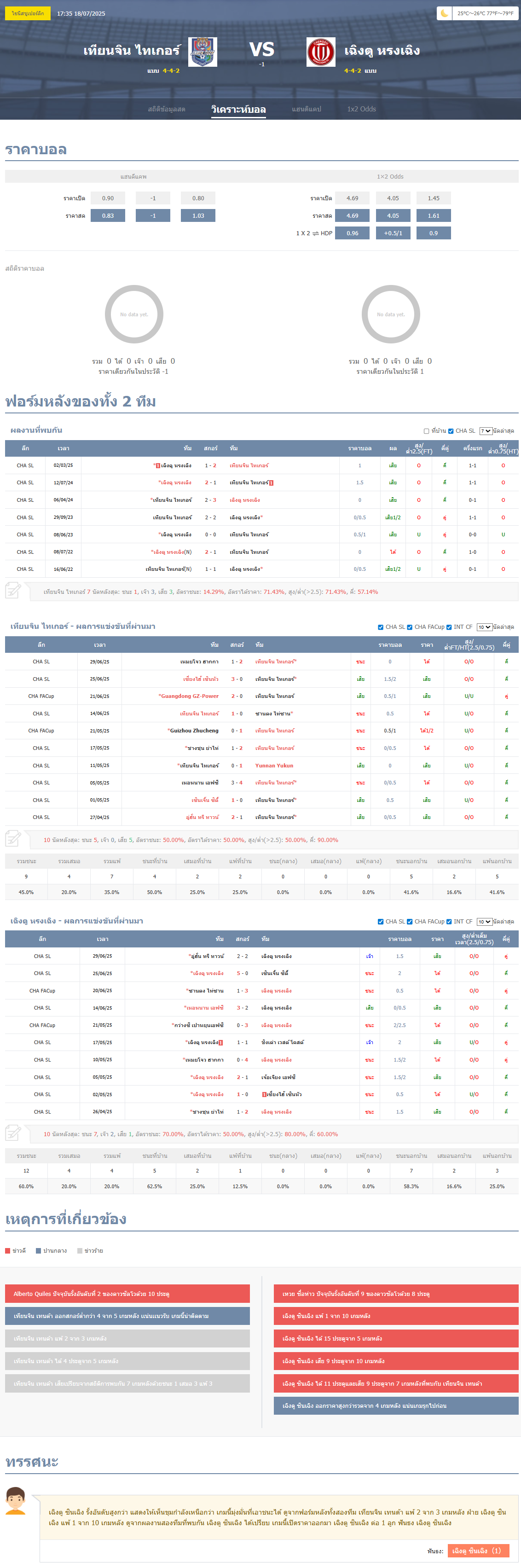Click the Tianjin Tiger team logo
The image size is (521, 1568).
click(x=203, y=52)
